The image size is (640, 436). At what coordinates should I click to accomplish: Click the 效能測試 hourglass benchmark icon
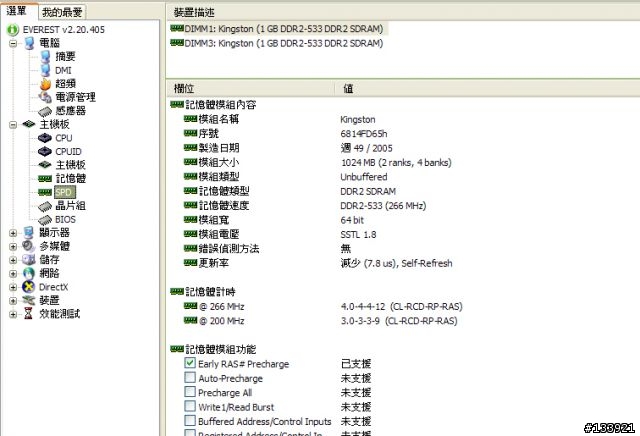click(x=28, y=314)
